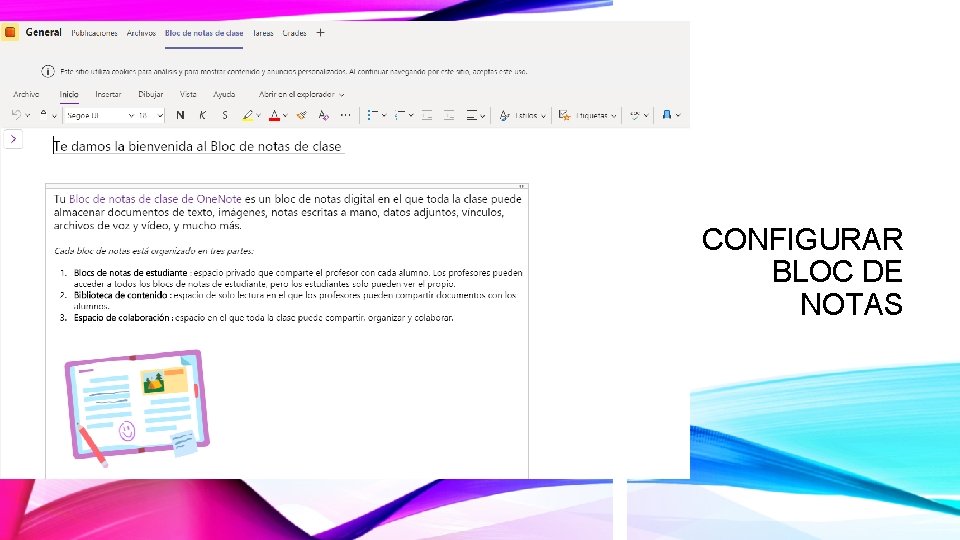Open the undo options dropdown arrow
The image size is (960, 540).
point(28,116)
